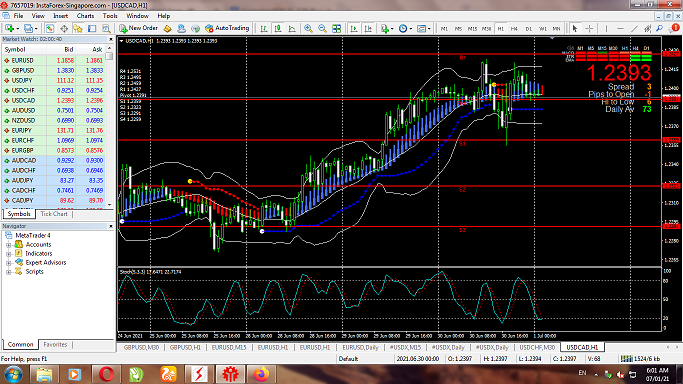Open the Periods clock icon
The image size is (683, 384).
click(403, 28)
